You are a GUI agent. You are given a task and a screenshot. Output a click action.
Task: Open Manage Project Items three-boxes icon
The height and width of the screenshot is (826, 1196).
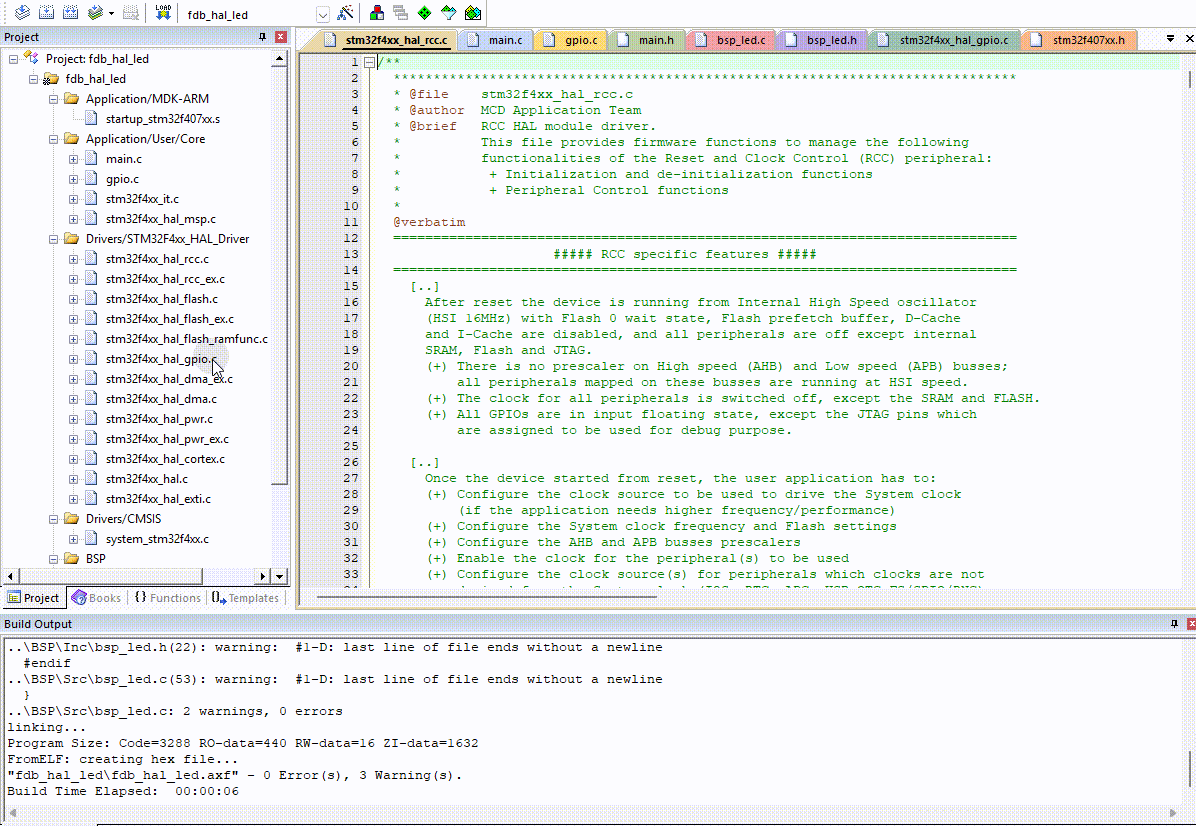click(377, 13)
